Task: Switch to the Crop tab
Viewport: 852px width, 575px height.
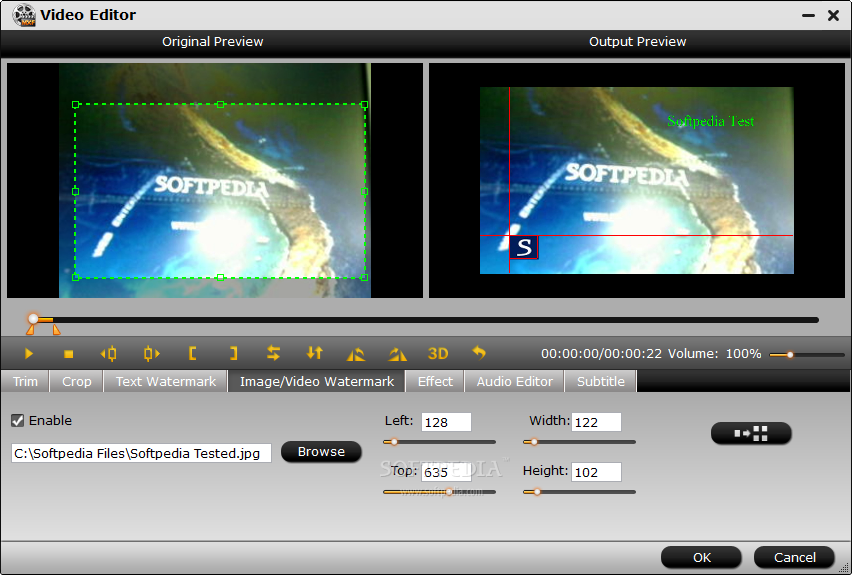Action: [x=77, y=382]
